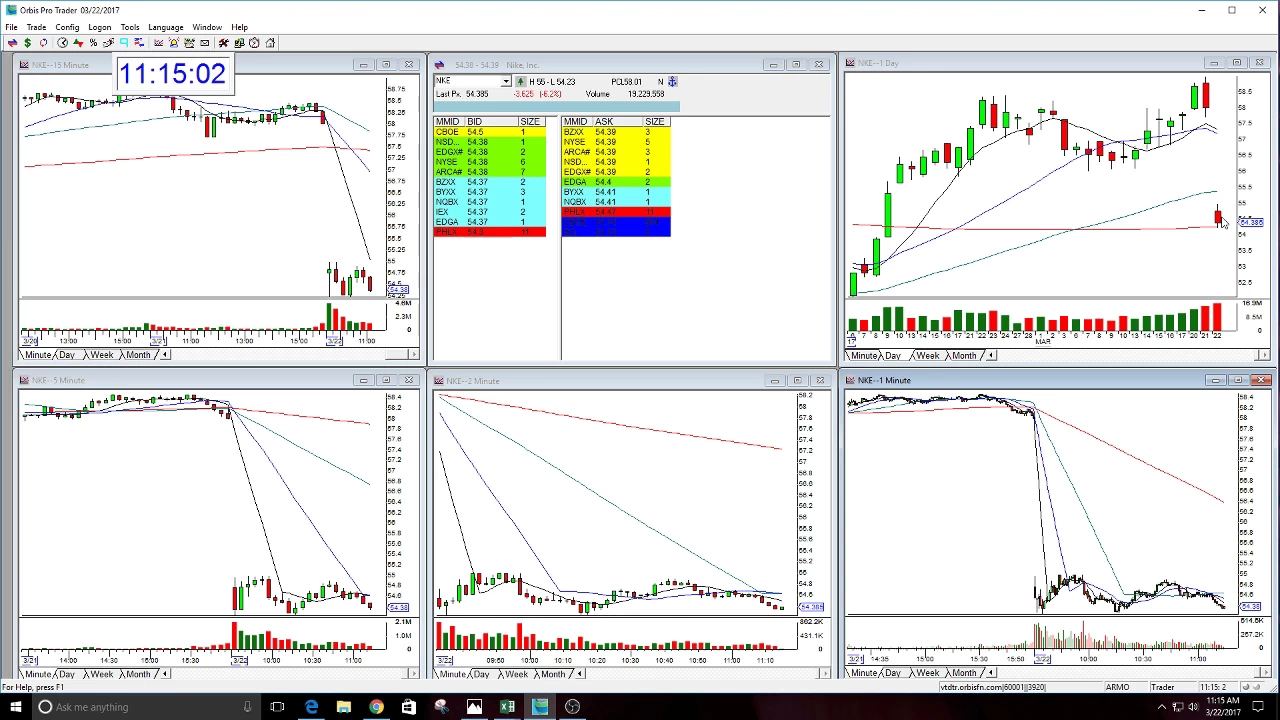Click the envelope mail toolbar icon
This screenshot has height=720, width=1280.
point(205,42)
